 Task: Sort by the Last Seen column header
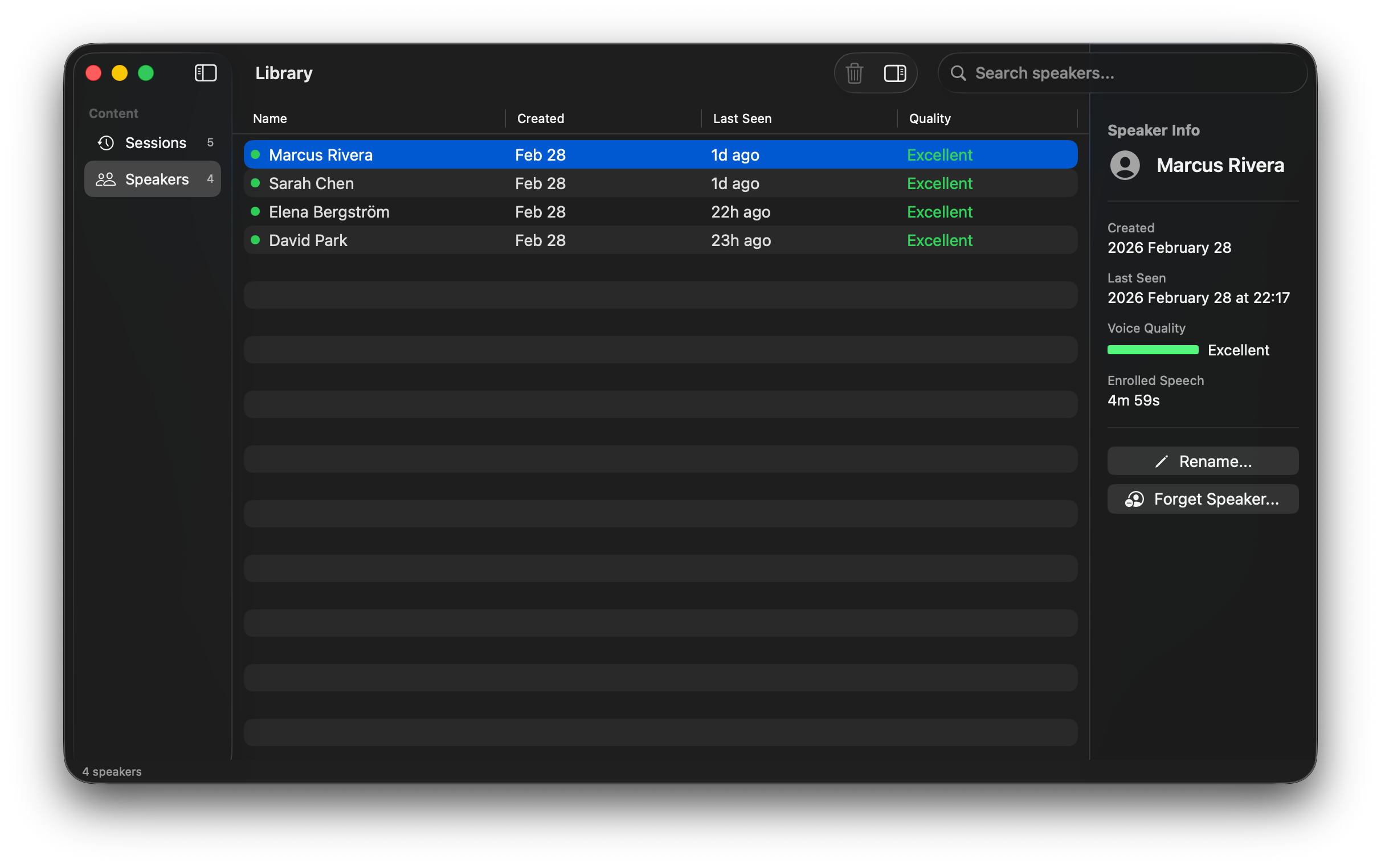pos(742,118)
